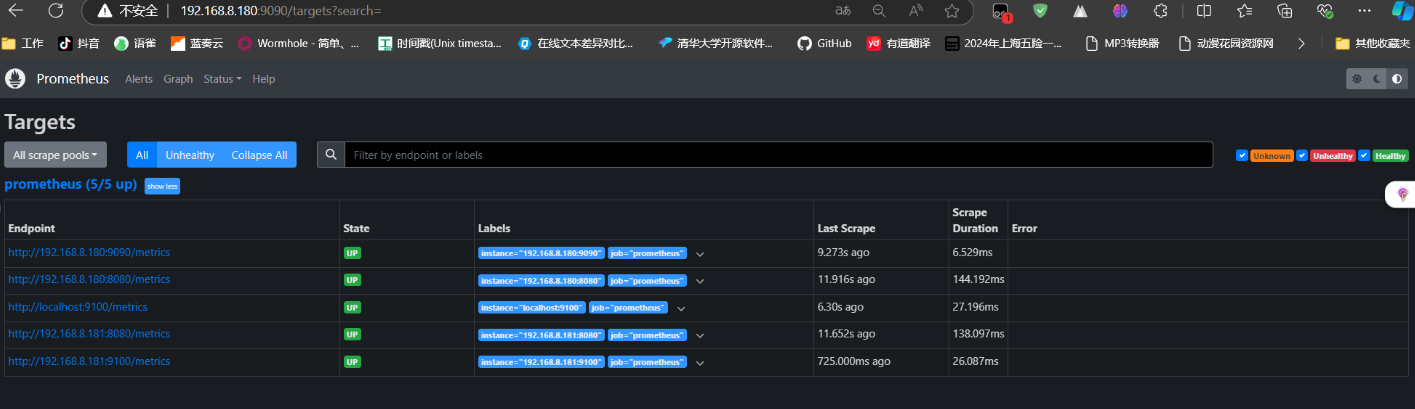The height and width of the screenshot is (409, 1415).
Task: Expand labels for 192.168.8.181:8080 row
Action: (x=700, y=335)
